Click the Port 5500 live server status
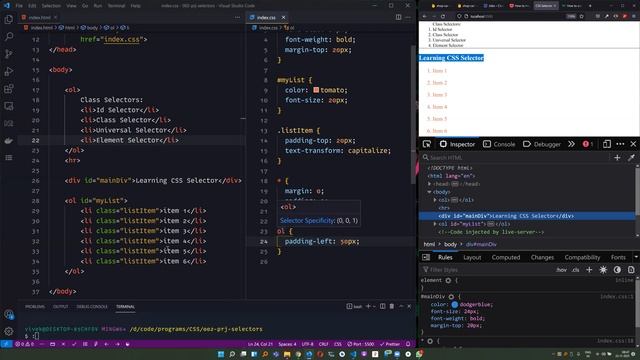 360,344
